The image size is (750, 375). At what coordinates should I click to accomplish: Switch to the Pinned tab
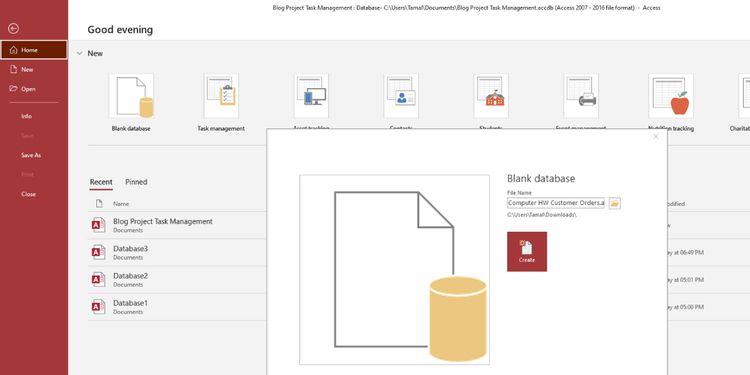136,182
